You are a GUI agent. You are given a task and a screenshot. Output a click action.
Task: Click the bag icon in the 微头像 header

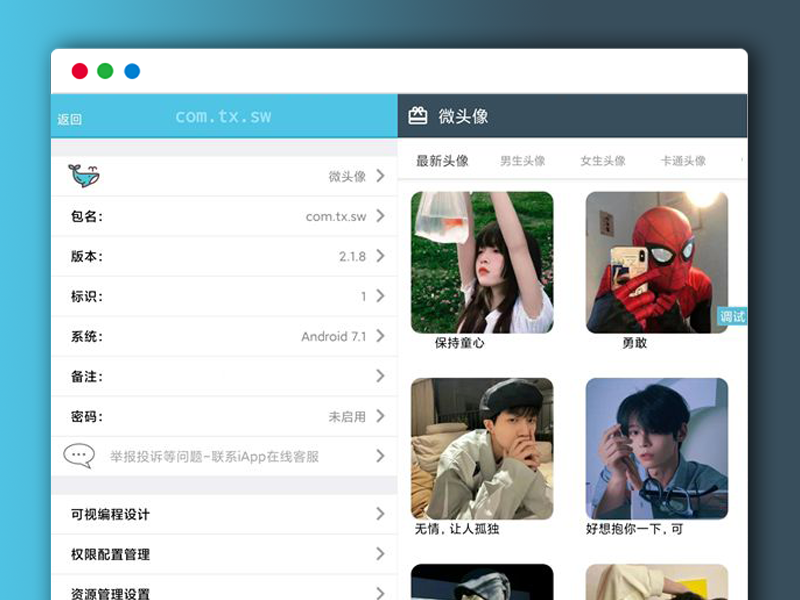tap(417, 115)
